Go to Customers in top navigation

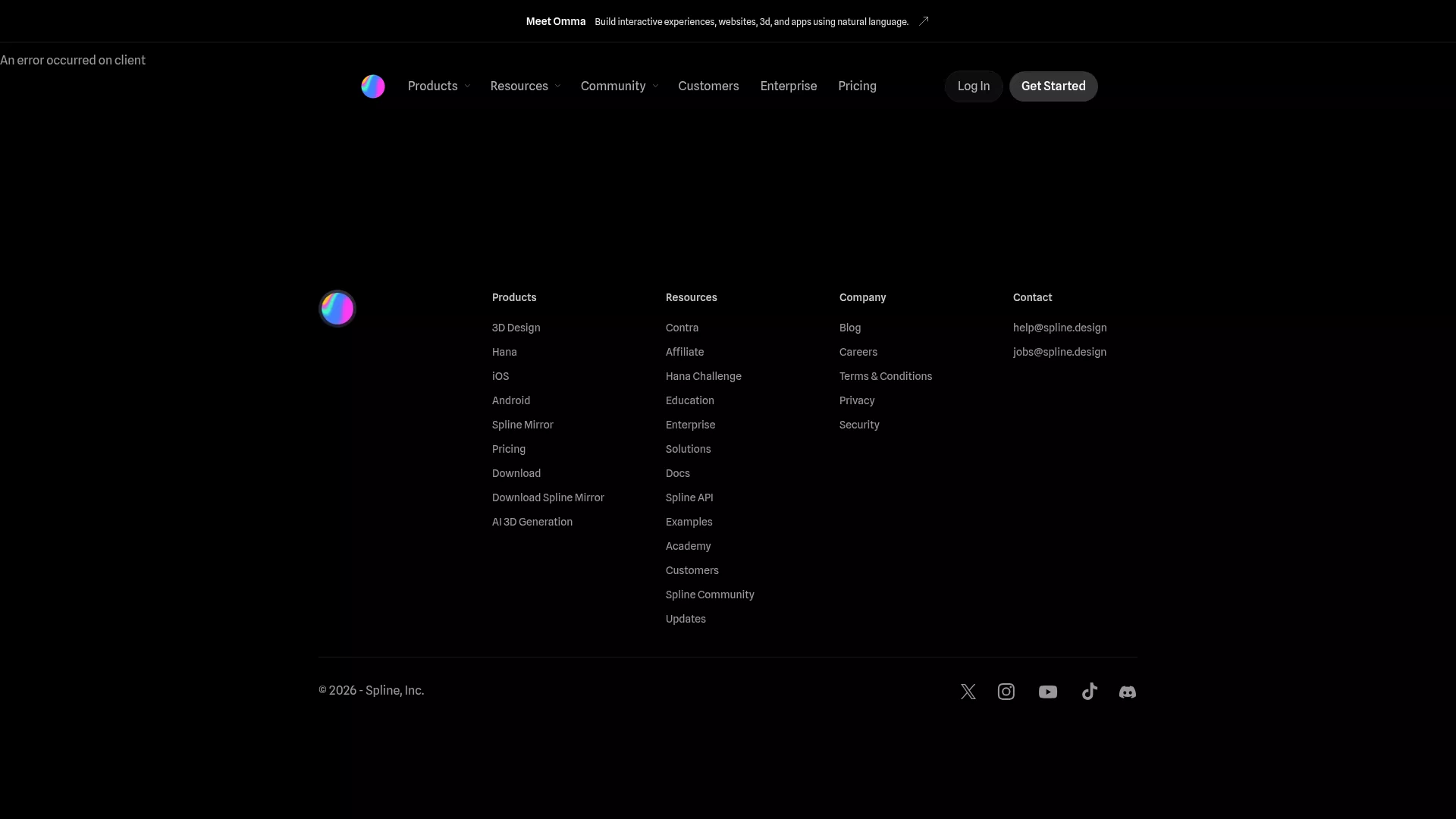coord(708,86)
